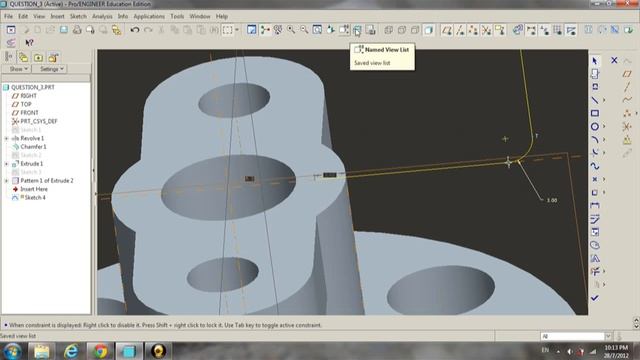Open the Applications menu
This screenshot has width=640, height=360.
149,16
